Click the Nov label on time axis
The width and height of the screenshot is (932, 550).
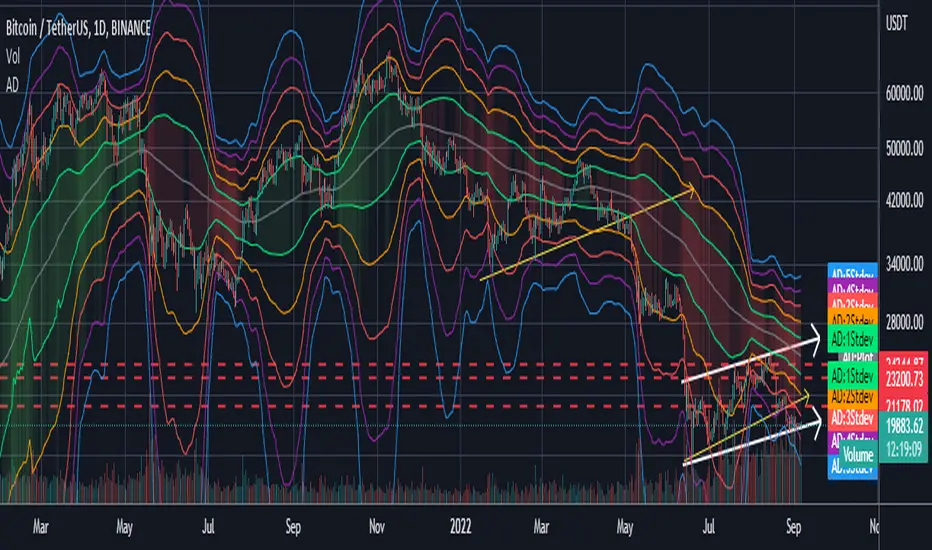pyautogui.click(x=377, y=527)
